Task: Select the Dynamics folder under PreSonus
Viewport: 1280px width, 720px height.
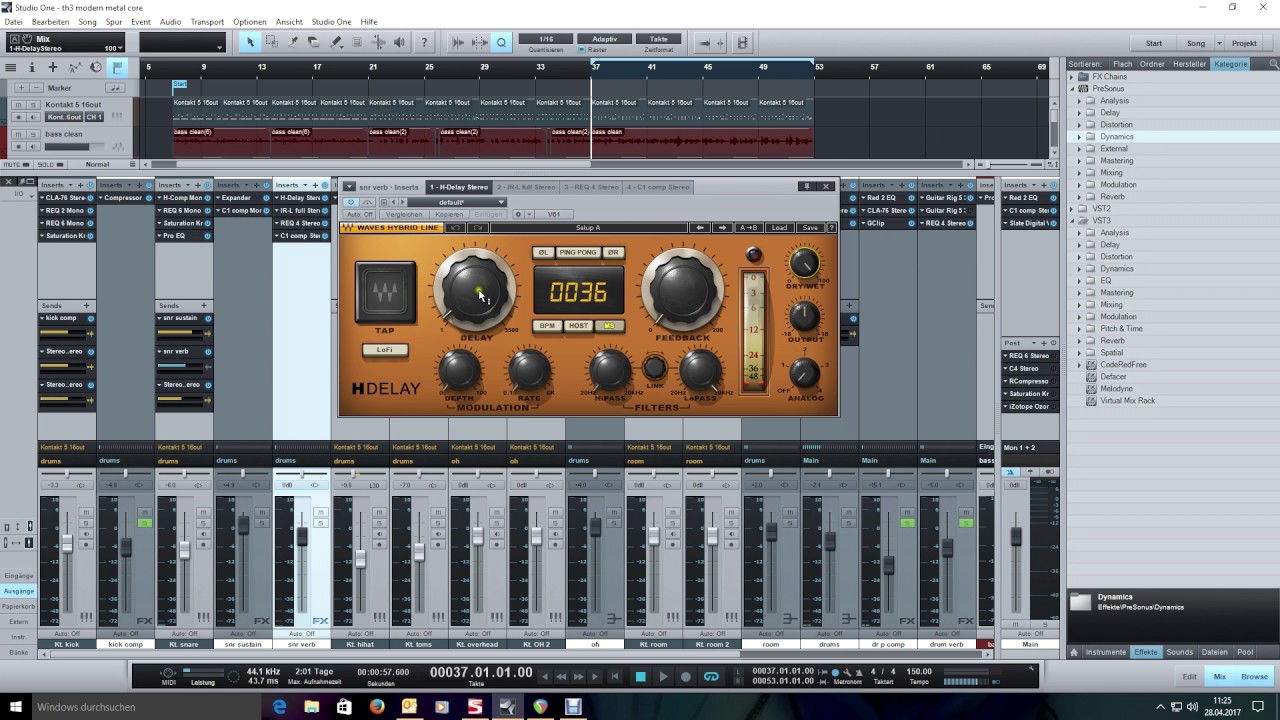Action: coord(1116,137)
